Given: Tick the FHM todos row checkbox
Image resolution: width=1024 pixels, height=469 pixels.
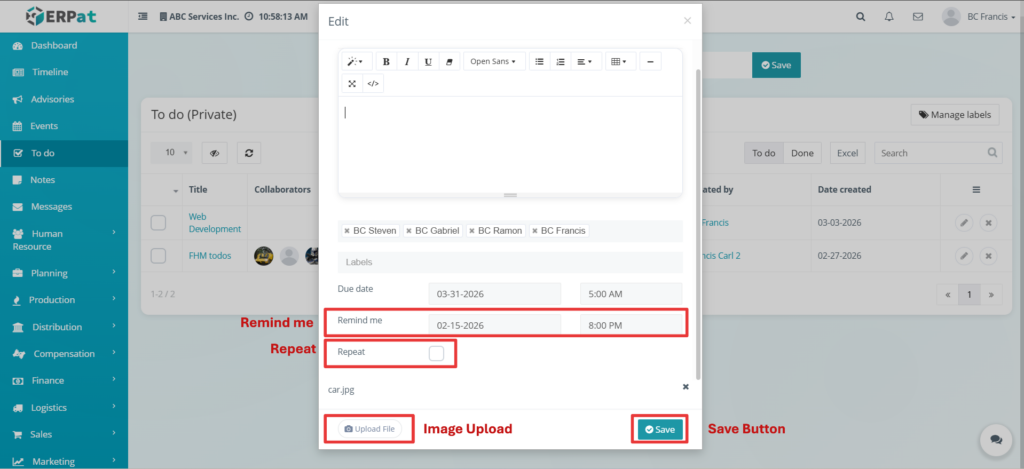Looking at the screenshot, I should point(158,256).
